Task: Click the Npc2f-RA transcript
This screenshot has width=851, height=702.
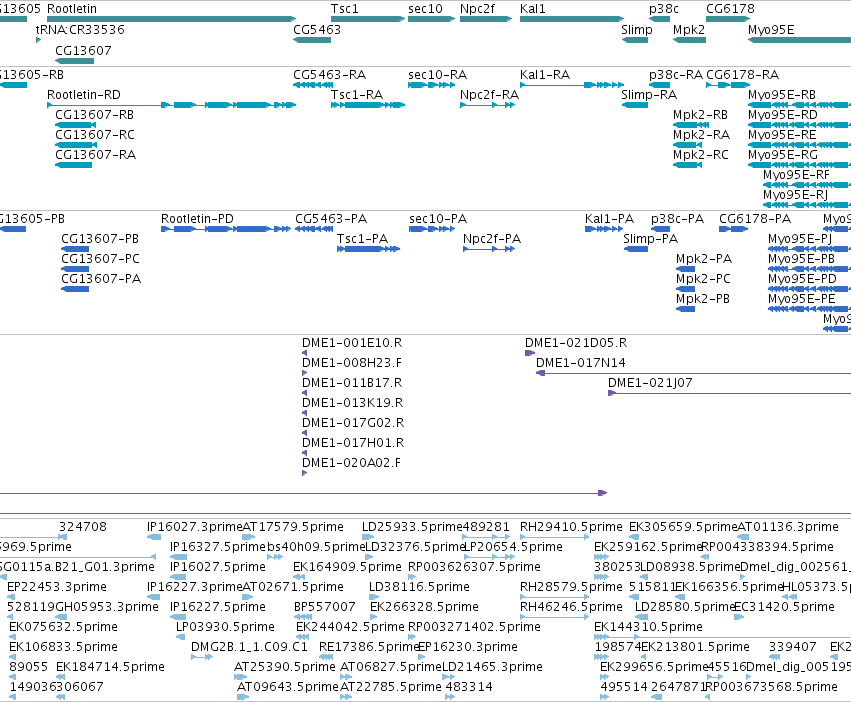Action: (487, 105)
